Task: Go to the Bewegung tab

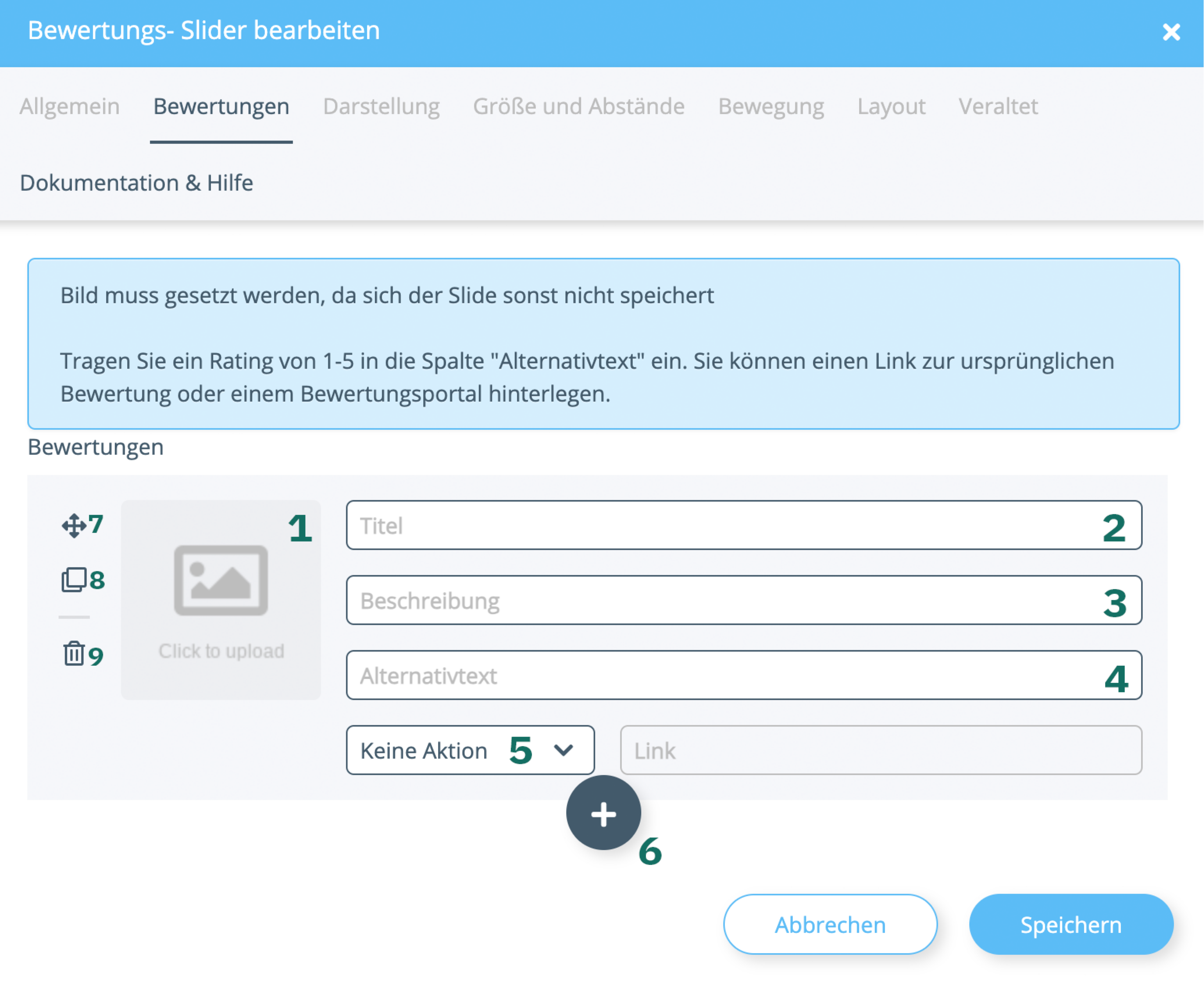Action: [x=770, y=106]
